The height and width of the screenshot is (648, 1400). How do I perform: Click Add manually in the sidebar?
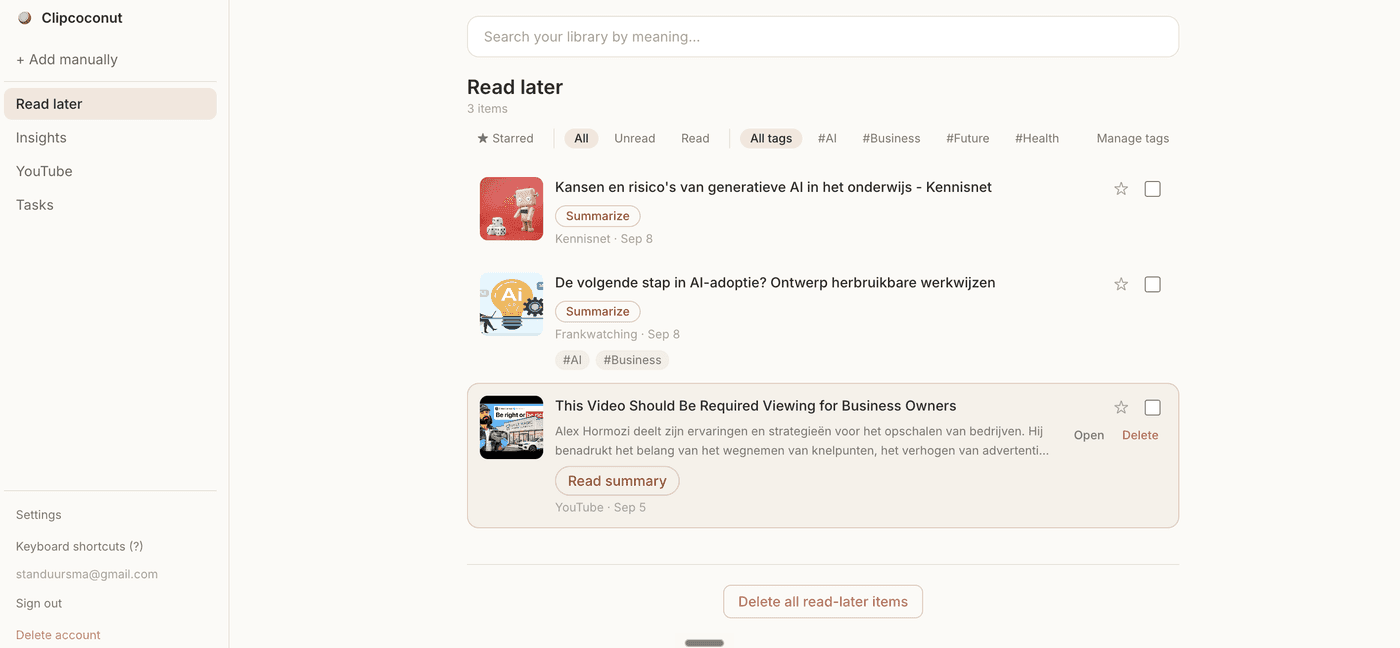click(67, 60)
